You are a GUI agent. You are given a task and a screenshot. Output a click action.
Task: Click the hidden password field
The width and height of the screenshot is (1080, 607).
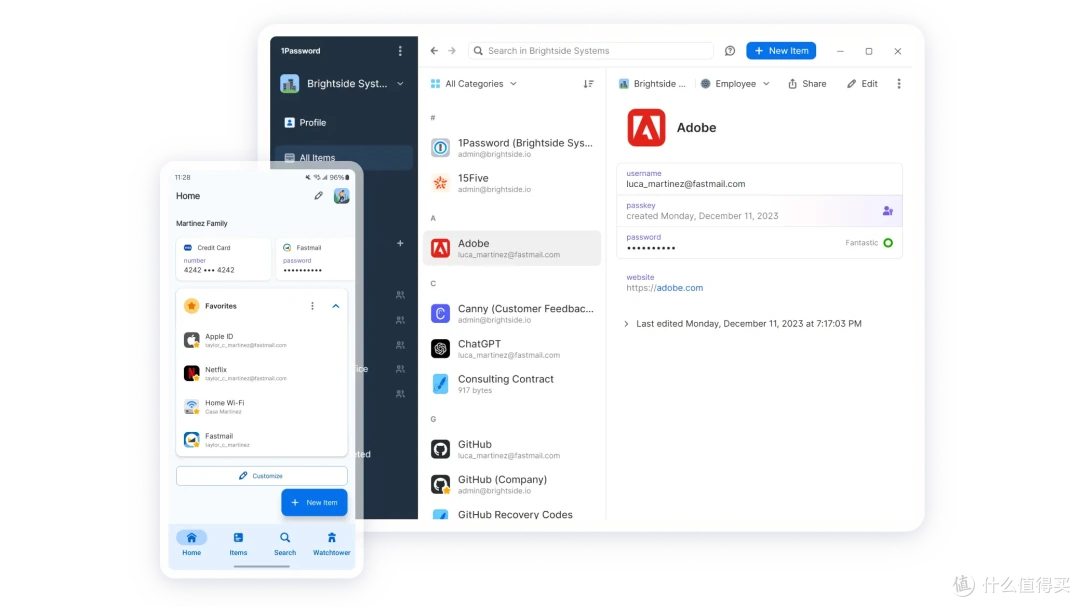(759, 243)
